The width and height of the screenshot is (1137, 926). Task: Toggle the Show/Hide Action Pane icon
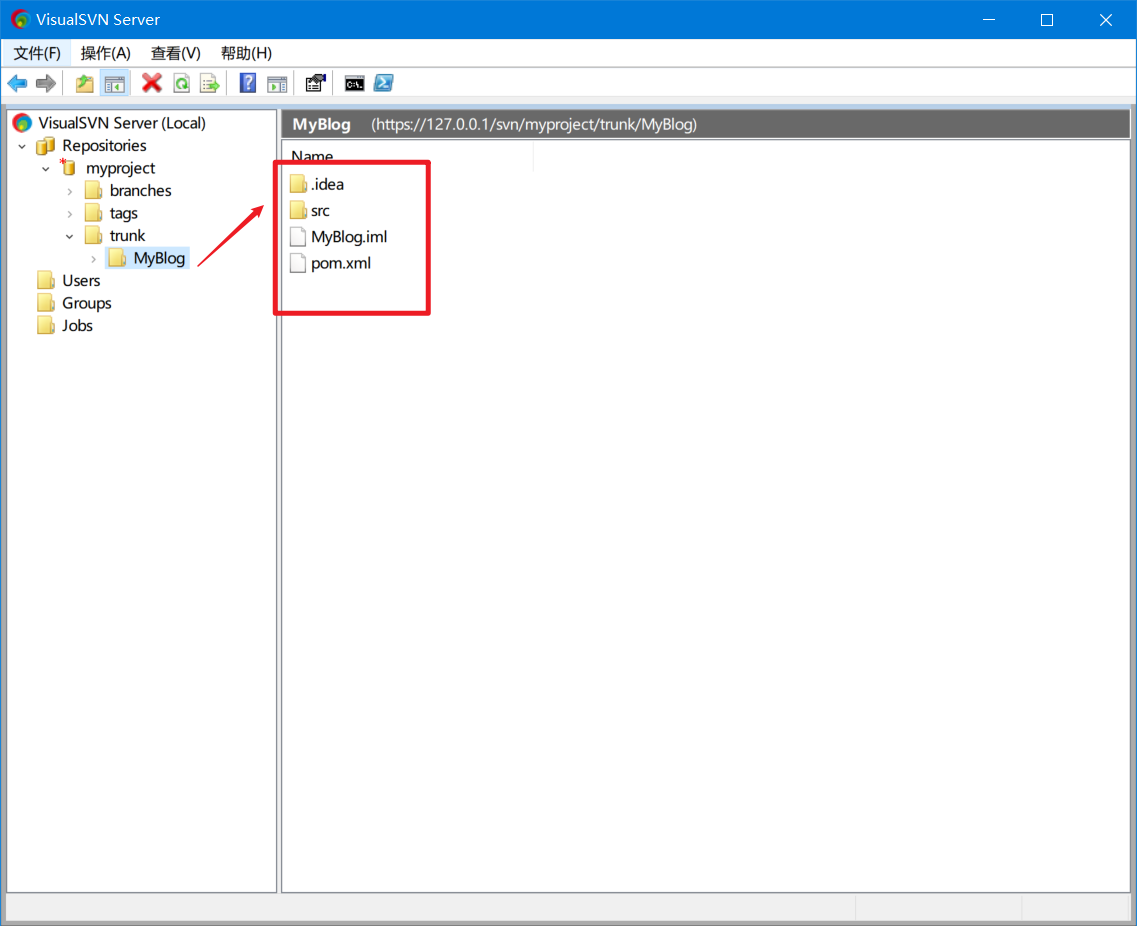click(x=277, y=83)
